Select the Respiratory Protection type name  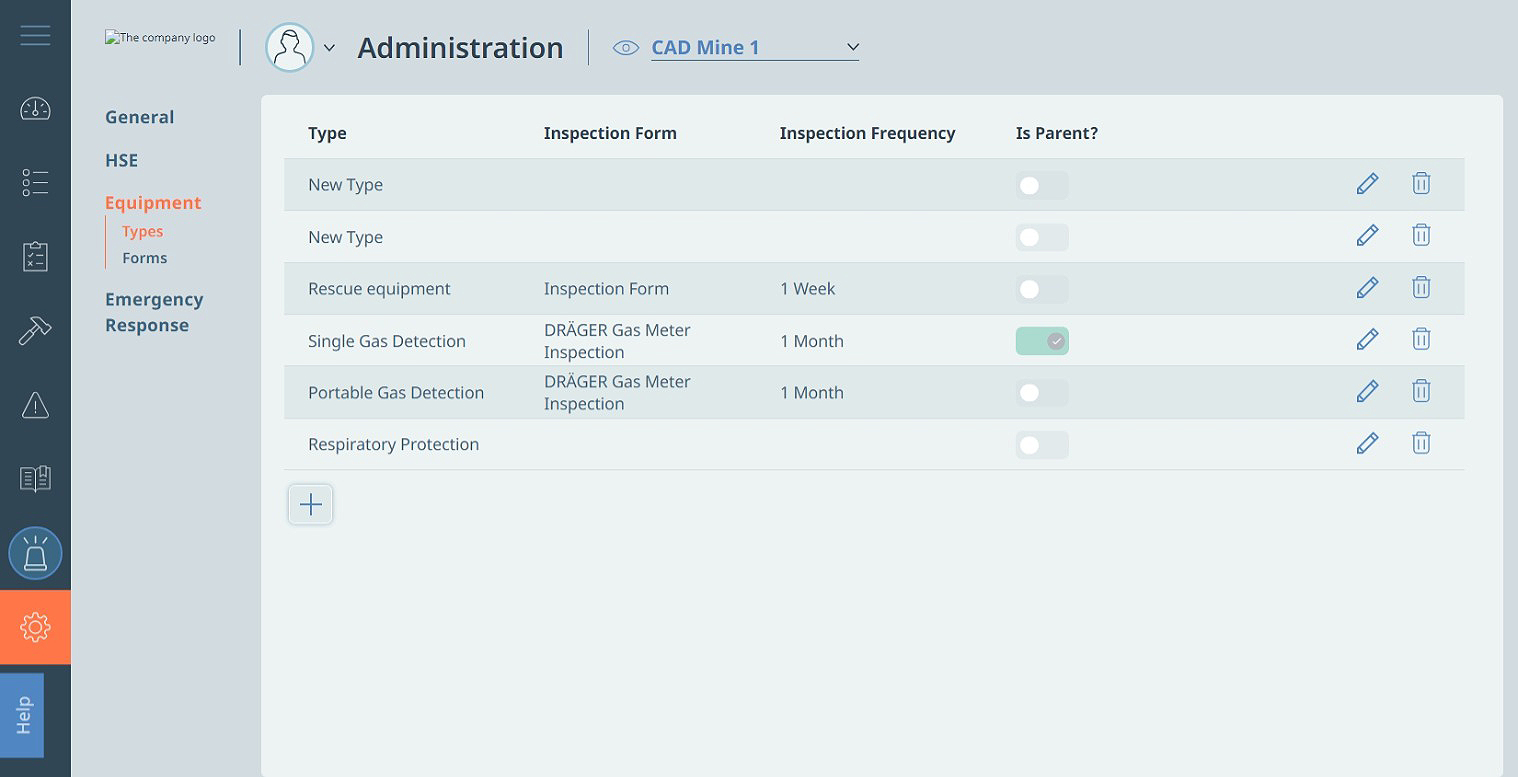[394, 445]
